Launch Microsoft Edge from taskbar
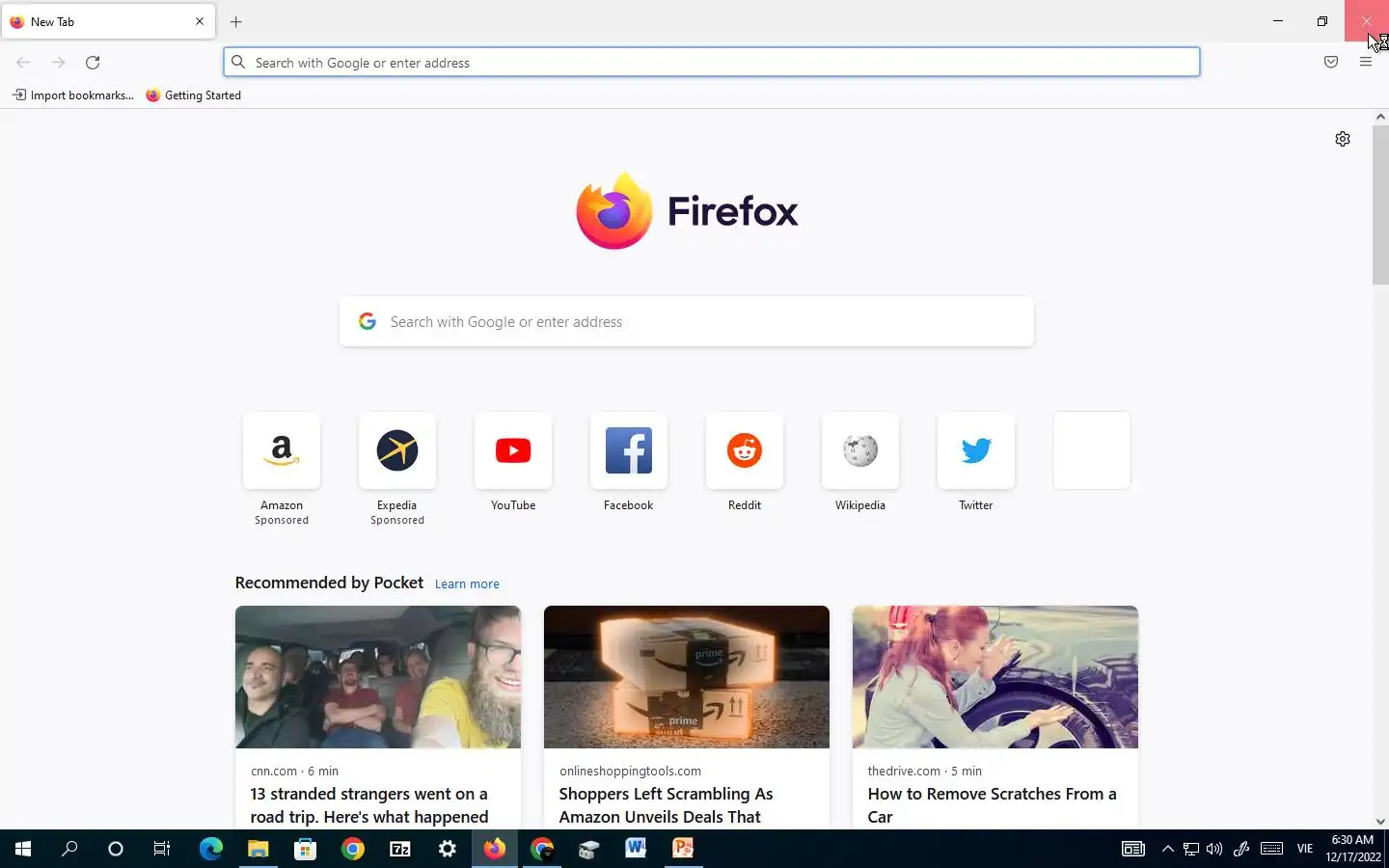The image size is (1389, 868). [x=210, y=849]
